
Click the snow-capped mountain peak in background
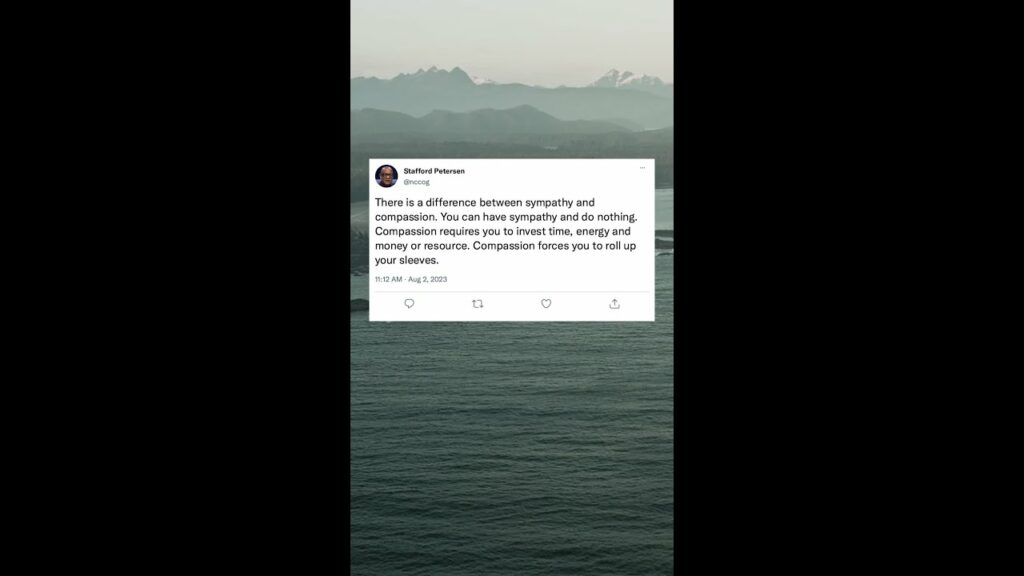click(x=624, y=79)
